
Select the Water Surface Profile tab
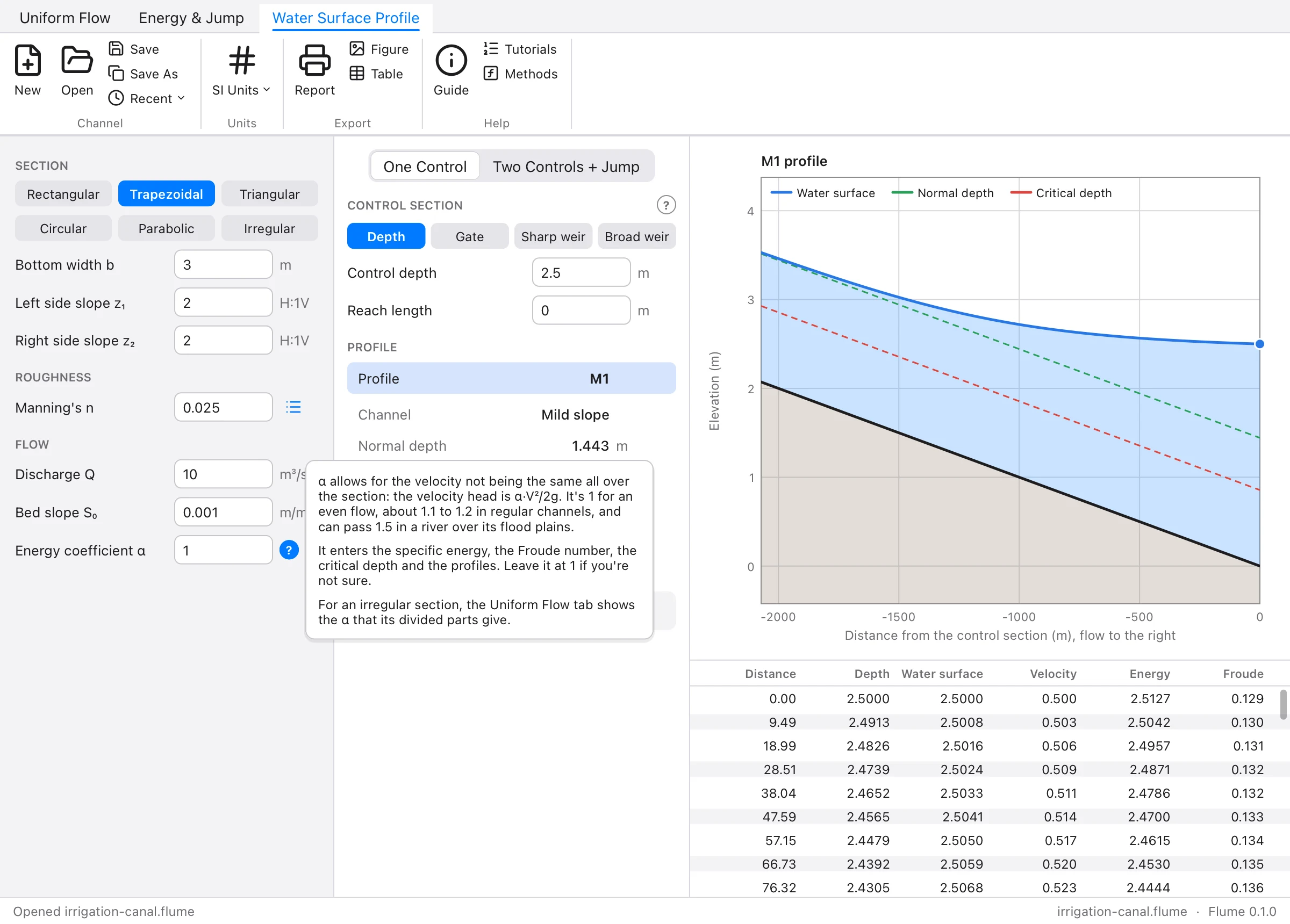[x=346, y=18]
